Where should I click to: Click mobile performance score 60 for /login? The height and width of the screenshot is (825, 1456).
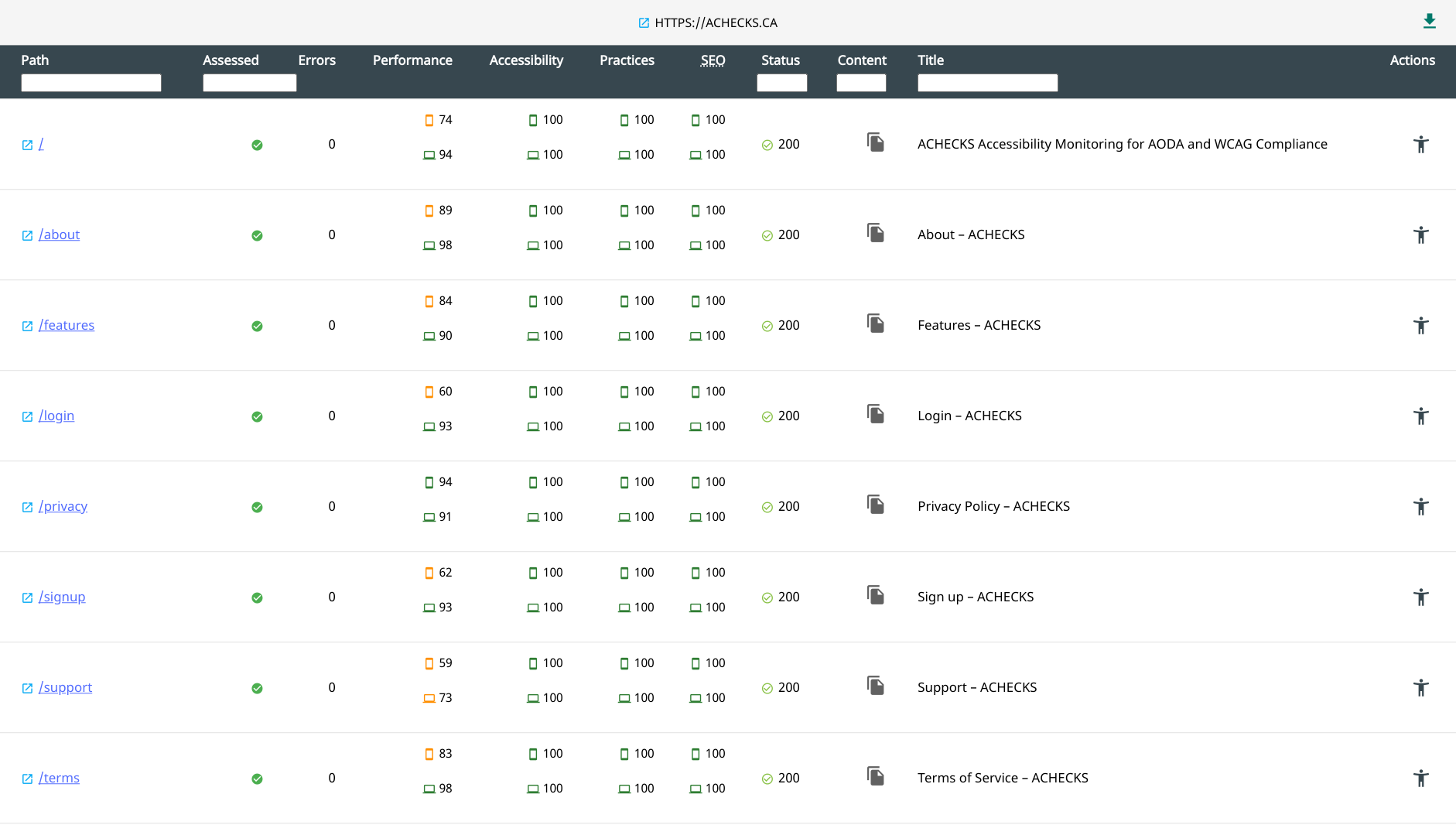[x=439, y=392]
